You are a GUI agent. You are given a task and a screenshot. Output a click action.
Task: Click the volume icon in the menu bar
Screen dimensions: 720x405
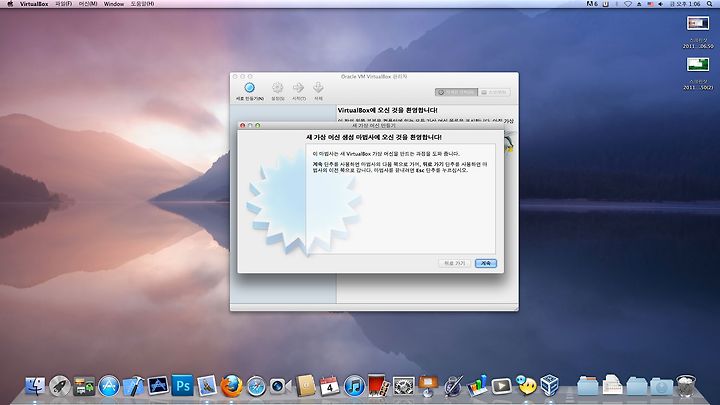click(x=660, y=4)
